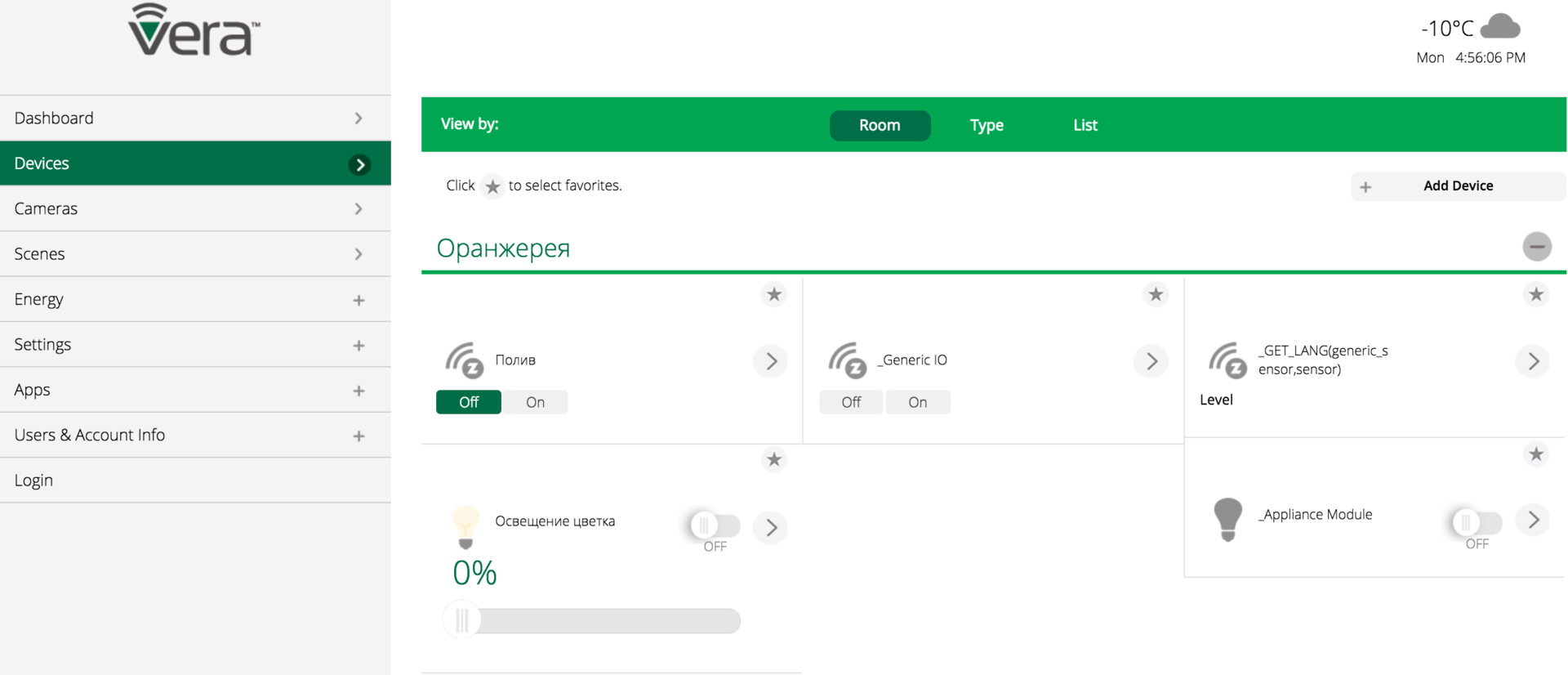Image resolution: width=1568 pixels, height=675 pixels.
Task: Click the -10°C temperature reading
Action: [1446, 29]
